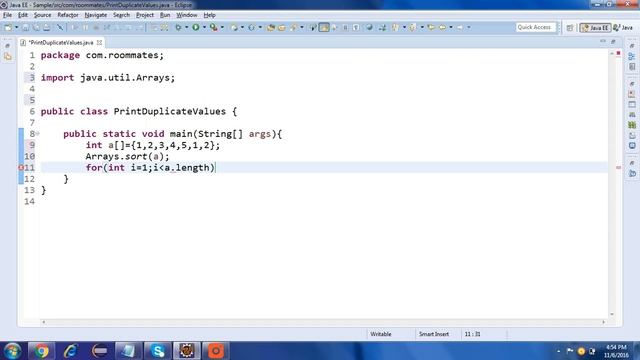Open the Run dropdown arrow

(x=204, y=27)
